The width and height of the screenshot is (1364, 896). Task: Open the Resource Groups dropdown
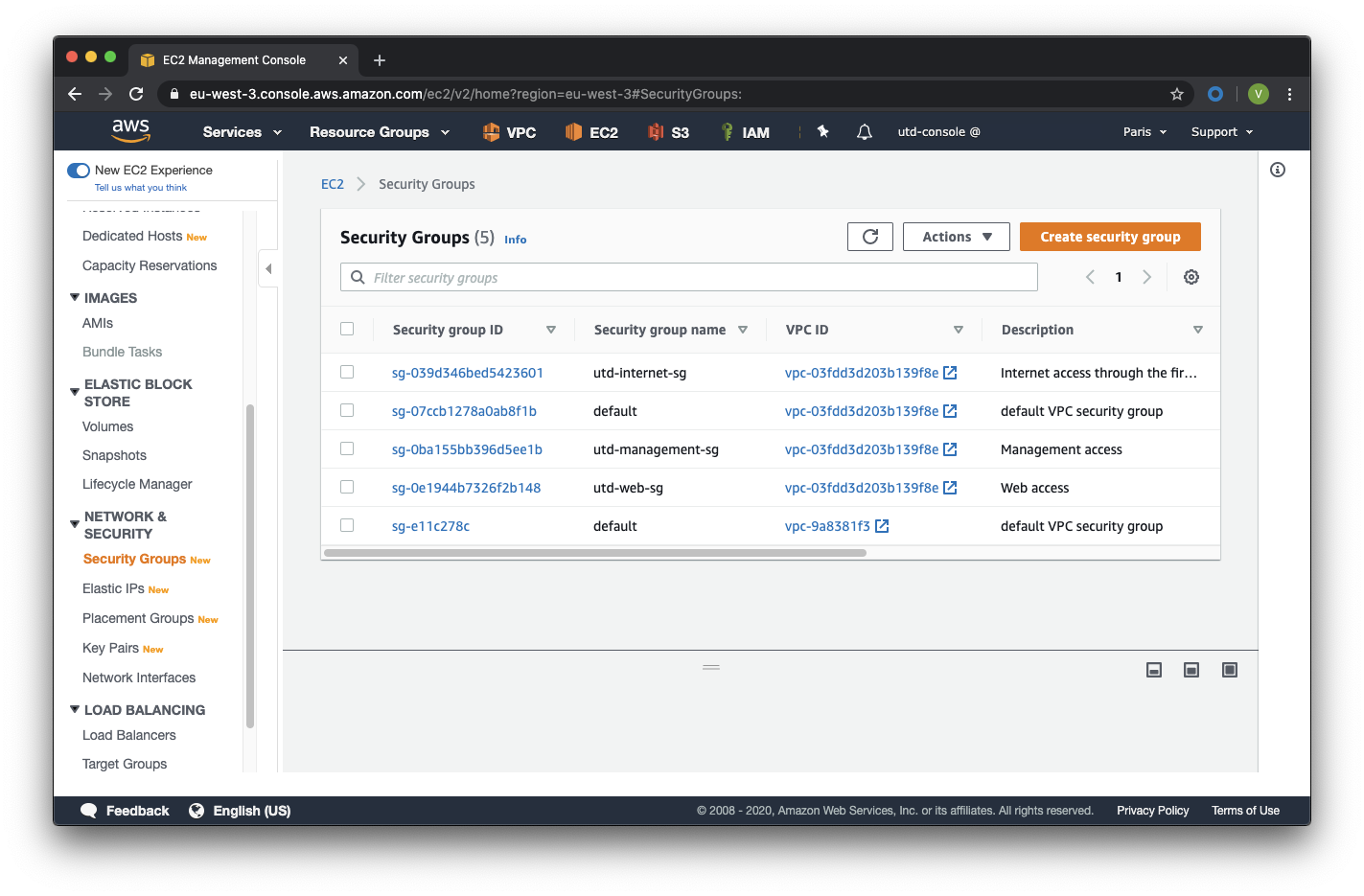(380, 132)
